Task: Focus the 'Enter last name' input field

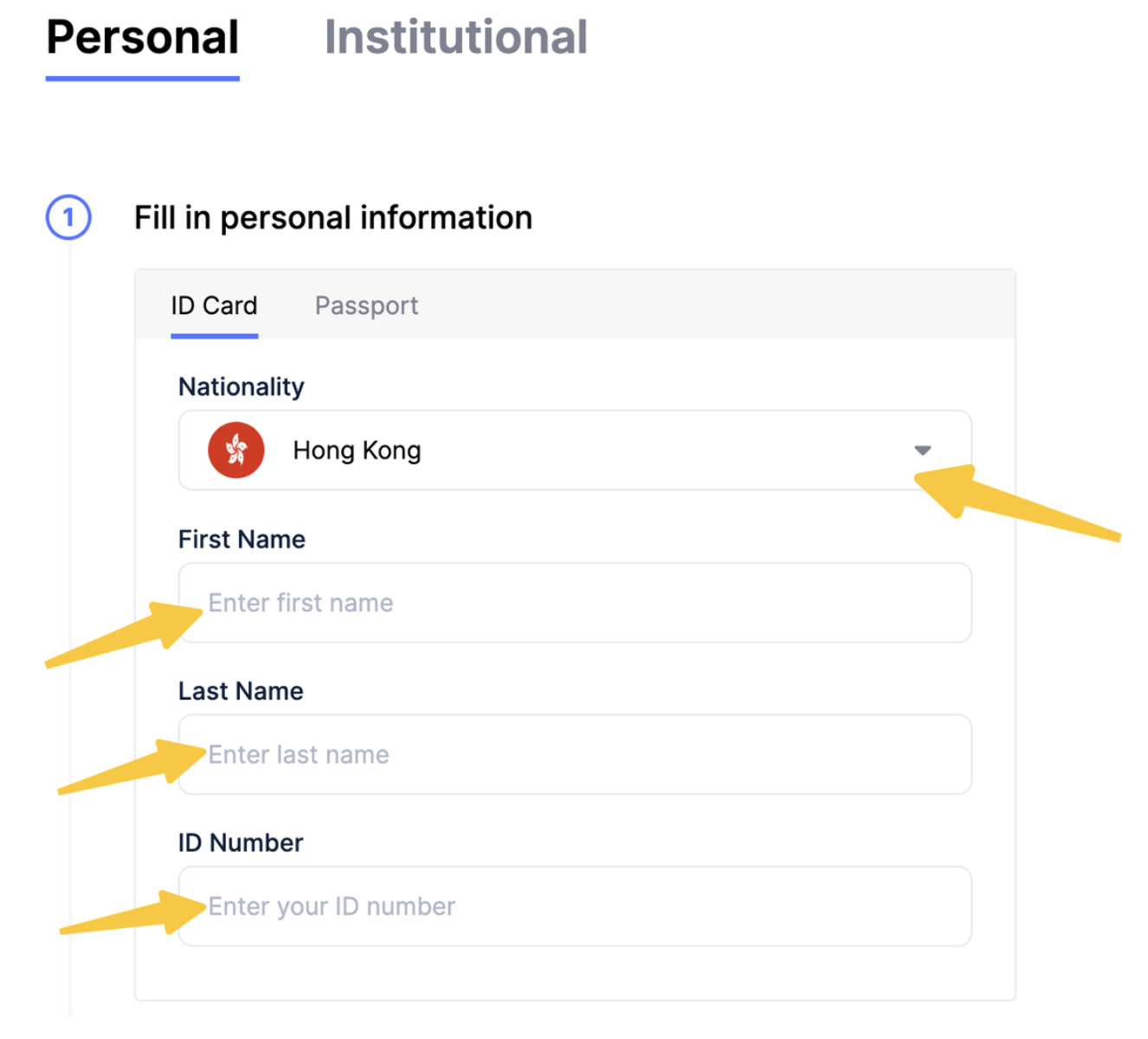Action: [x=575, y=755]
